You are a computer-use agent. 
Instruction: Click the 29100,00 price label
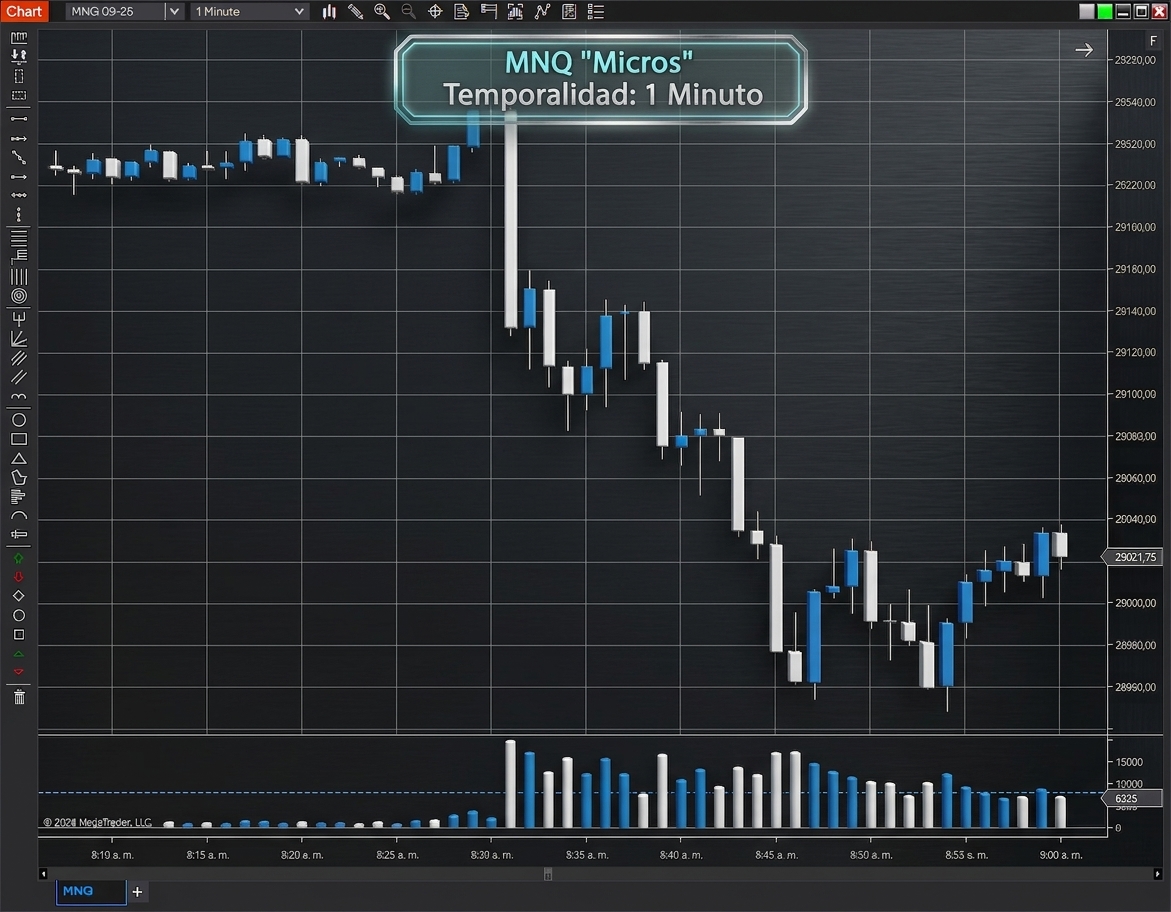tap(1135, 394)
